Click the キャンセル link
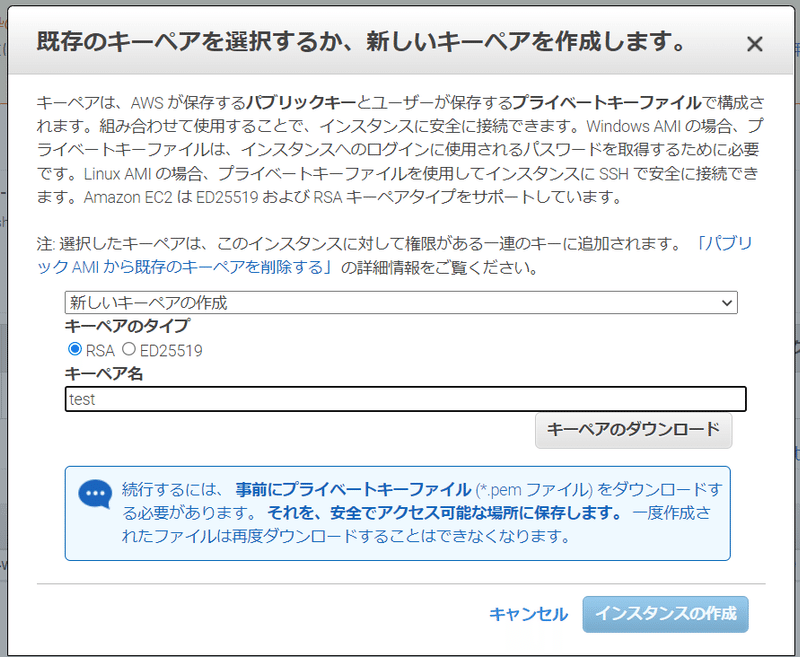This screenshot has height=657, width=800. tap(528, 614)
